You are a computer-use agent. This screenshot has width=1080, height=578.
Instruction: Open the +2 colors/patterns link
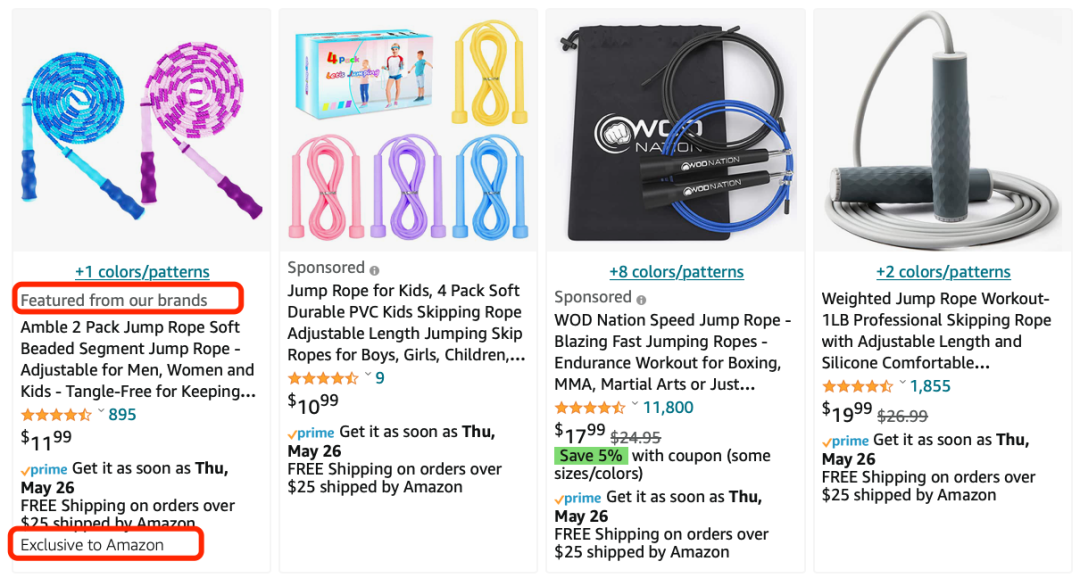pyautogui.click(x=943, y=272)
